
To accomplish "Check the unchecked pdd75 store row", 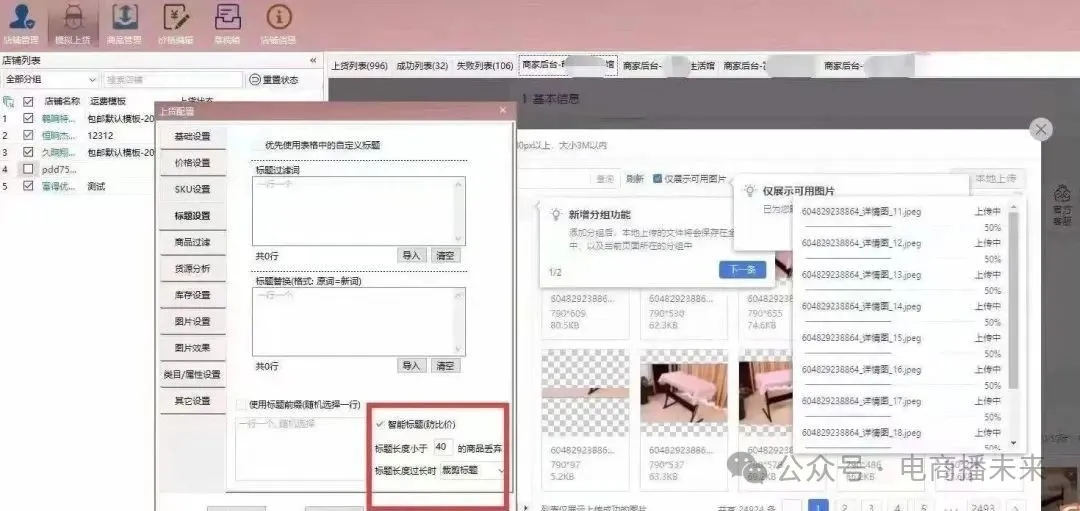I will click(28, 169).
